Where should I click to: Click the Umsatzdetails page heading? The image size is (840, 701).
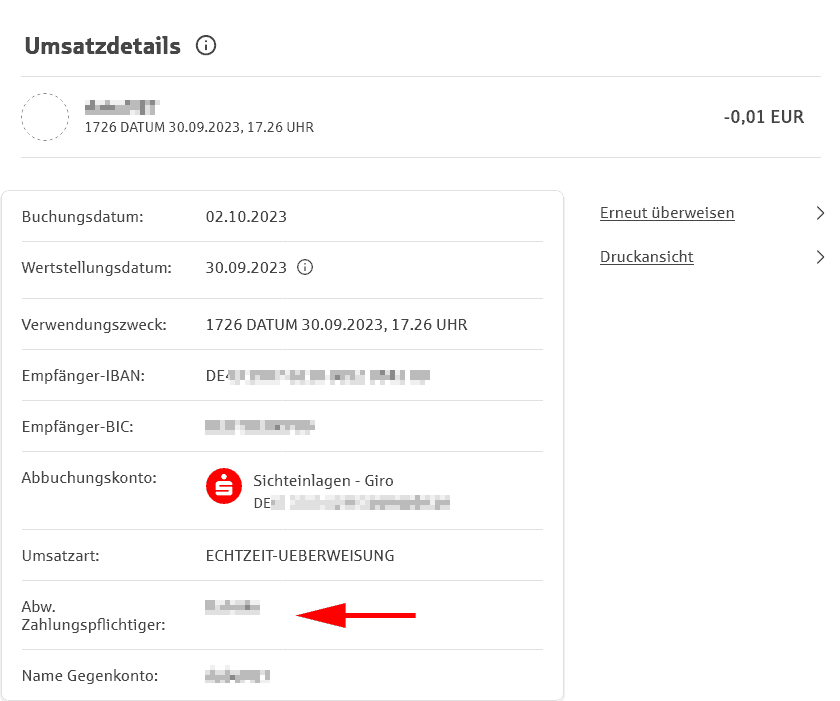tap(102, 46)
